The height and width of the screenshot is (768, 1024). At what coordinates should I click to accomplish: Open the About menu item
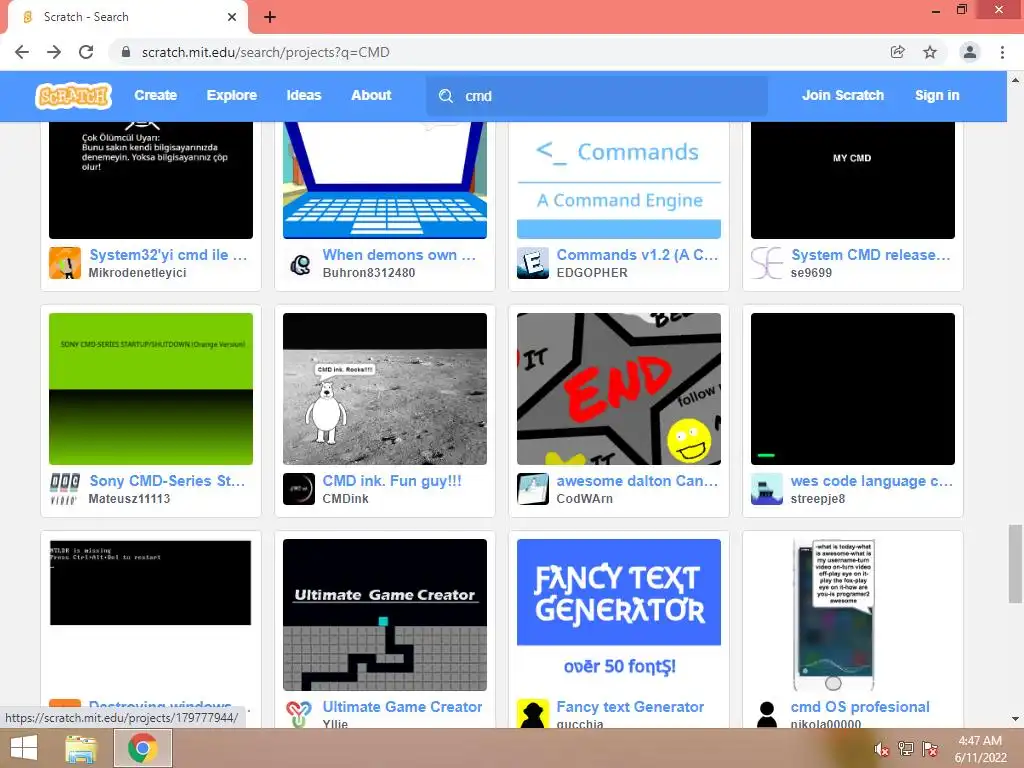371,95
